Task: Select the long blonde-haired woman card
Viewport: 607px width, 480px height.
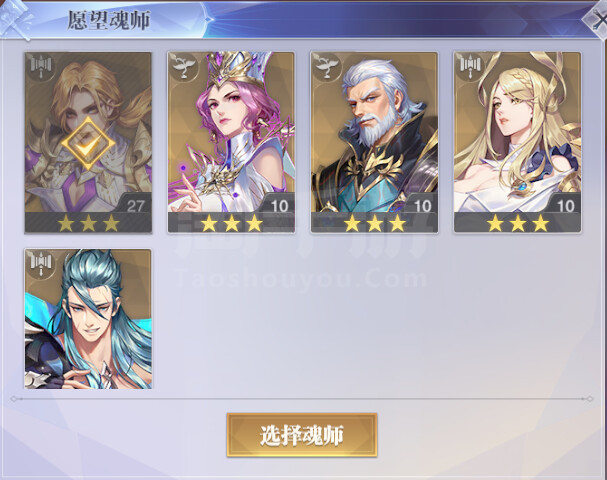Action: click(518, 142)
